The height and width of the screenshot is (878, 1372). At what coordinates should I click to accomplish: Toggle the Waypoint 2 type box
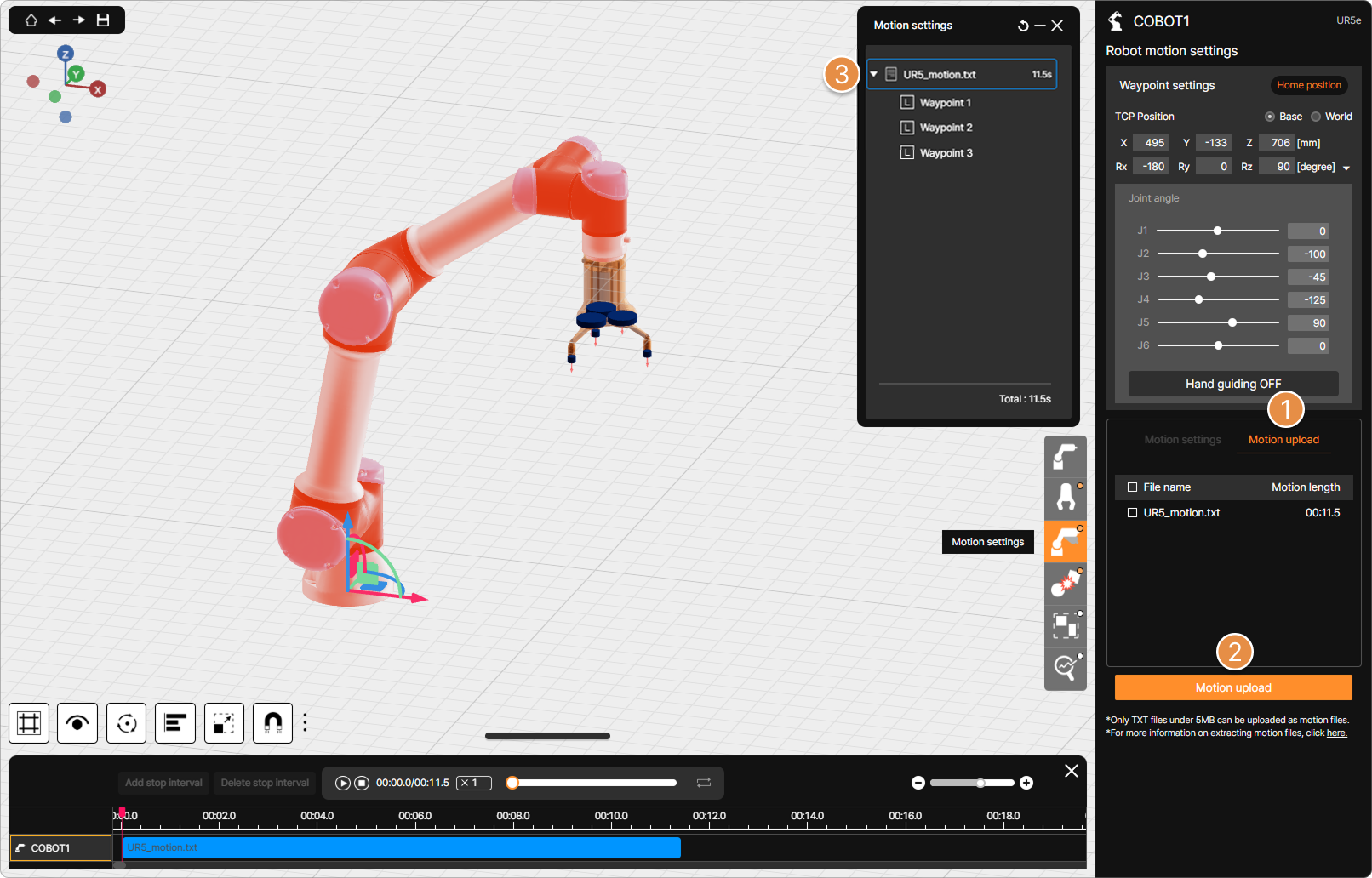point(907,128)
